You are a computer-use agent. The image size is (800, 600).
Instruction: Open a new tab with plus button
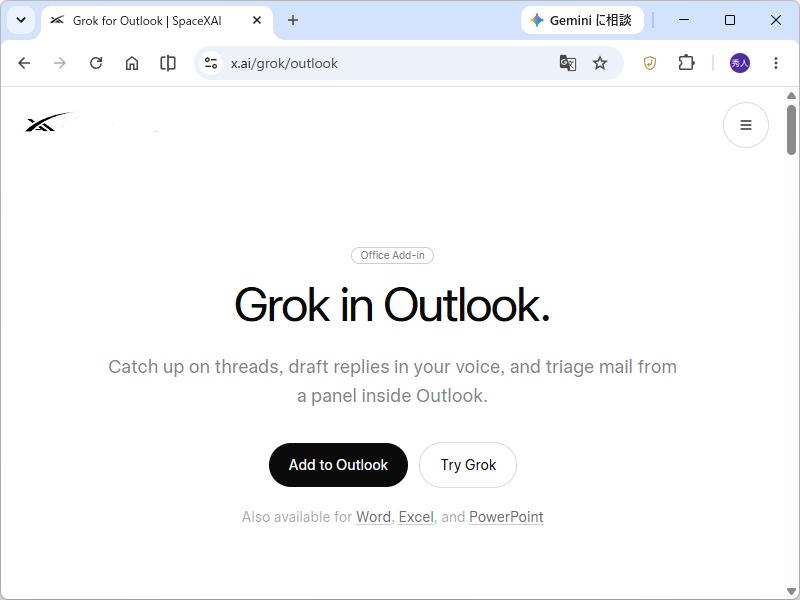(293, 20)
